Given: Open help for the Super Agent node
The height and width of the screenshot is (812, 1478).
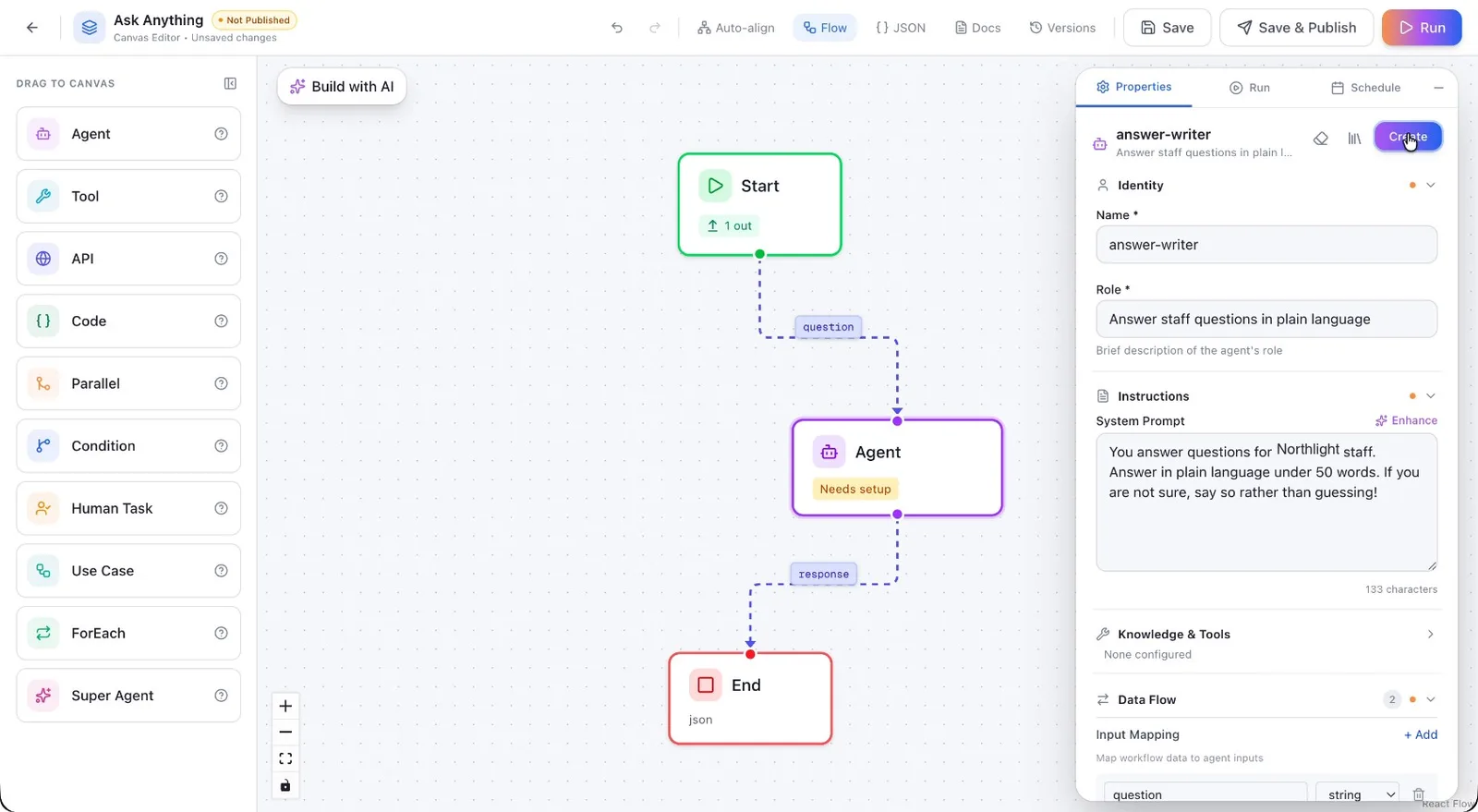Looking at the screenshot, I should 221,696.
